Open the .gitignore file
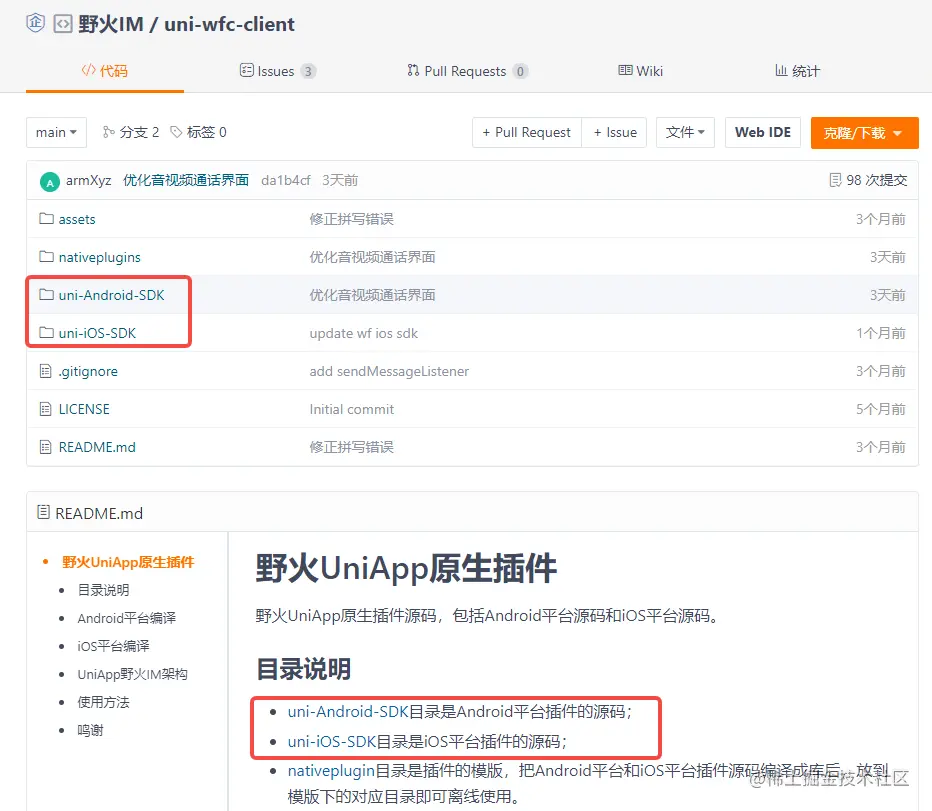Image resolution: width=932 pixels, height=811 pixels. [x=88, y=372]
